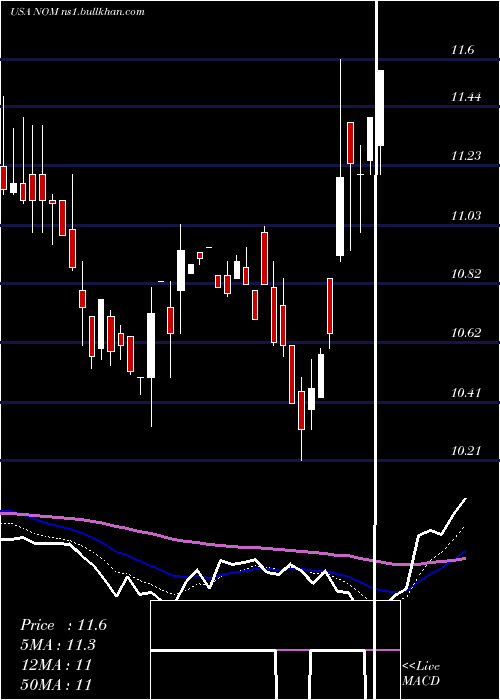
Task: Click the '5MA : 11.3' readout
Action: click(58, 645)
